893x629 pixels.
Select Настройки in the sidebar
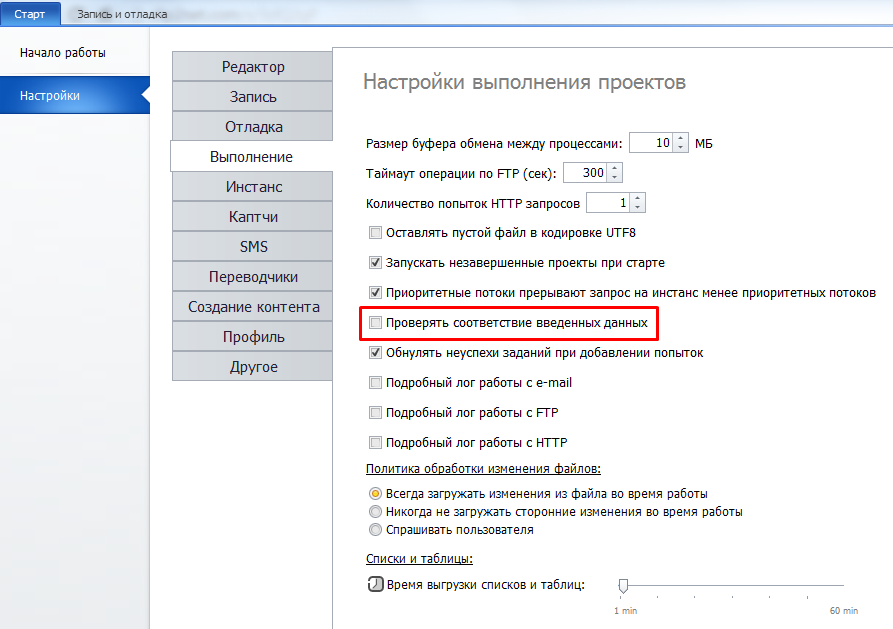tap(75, 95)
